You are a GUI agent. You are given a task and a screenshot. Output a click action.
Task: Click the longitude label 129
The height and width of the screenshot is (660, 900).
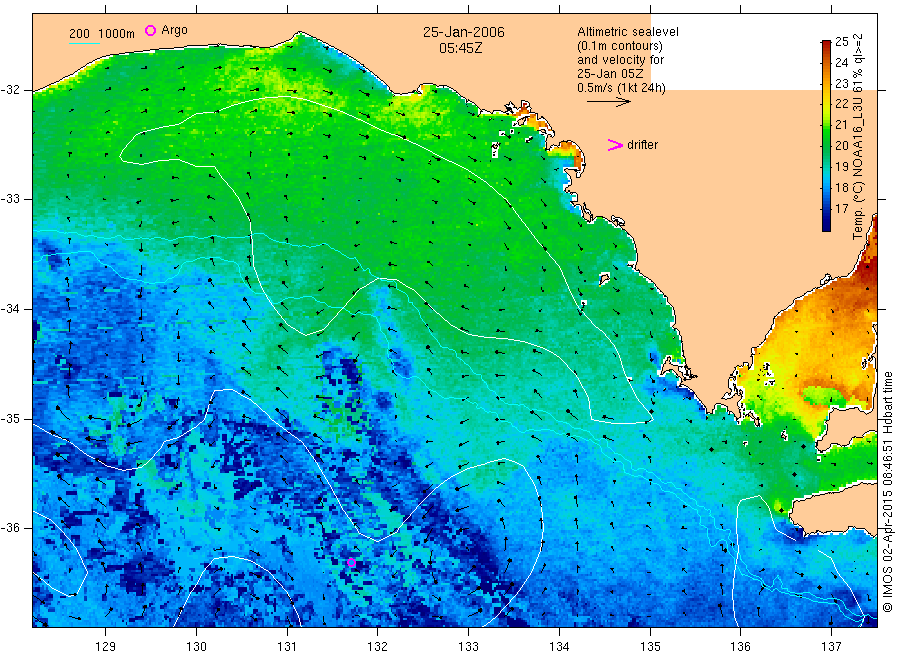click(106, 646)
